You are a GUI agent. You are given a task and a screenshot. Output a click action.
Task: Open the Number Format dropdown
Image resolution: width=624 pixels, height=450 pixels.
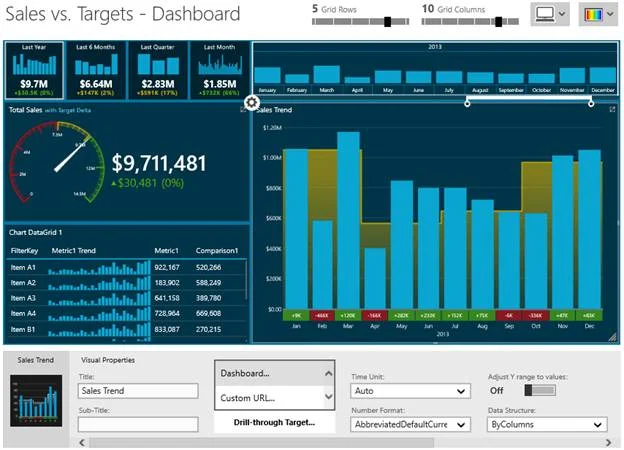point(410,425)
